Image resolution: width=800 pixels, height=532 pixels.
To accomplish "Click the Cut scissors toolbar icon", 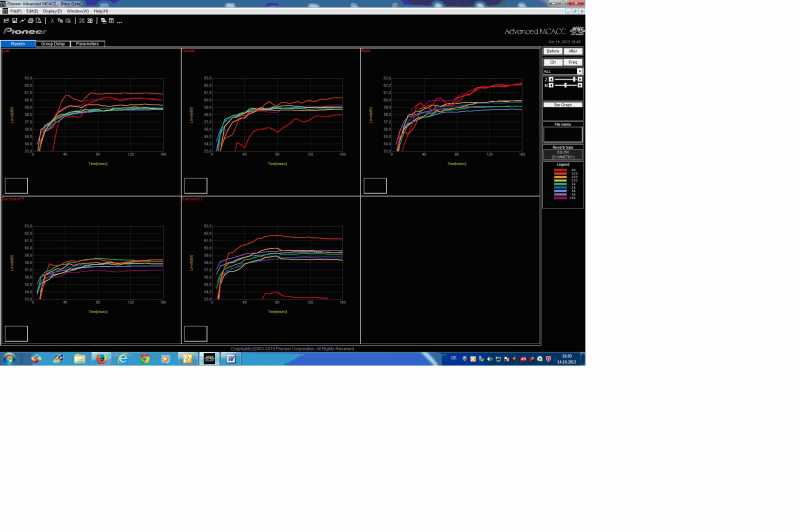I will tap(53, 20).
